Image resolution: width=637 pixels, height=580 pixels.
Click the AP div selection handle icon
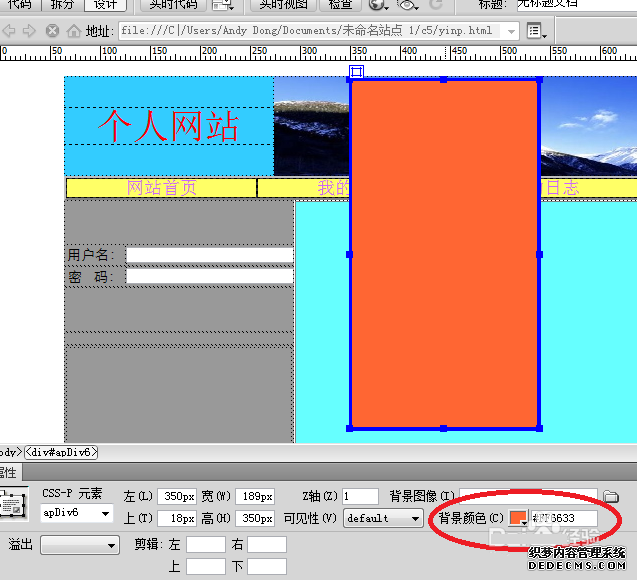click(x=356, y=71)
